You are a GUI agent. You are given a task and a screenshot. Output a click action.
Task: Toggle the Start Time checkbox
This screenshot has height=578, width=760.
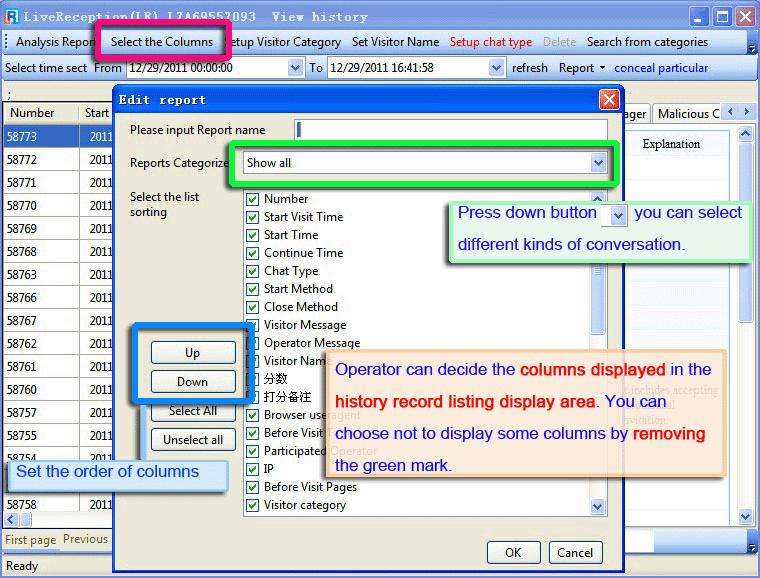coord(252,235)
